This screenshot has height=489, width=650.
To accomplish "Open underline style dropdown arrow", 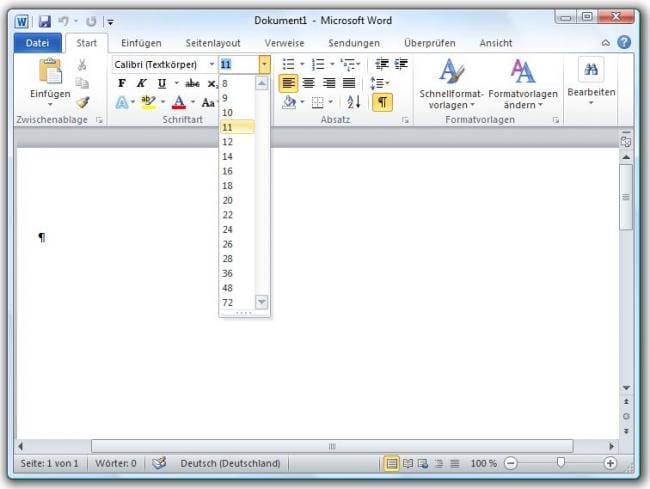I will click(176, 83).
